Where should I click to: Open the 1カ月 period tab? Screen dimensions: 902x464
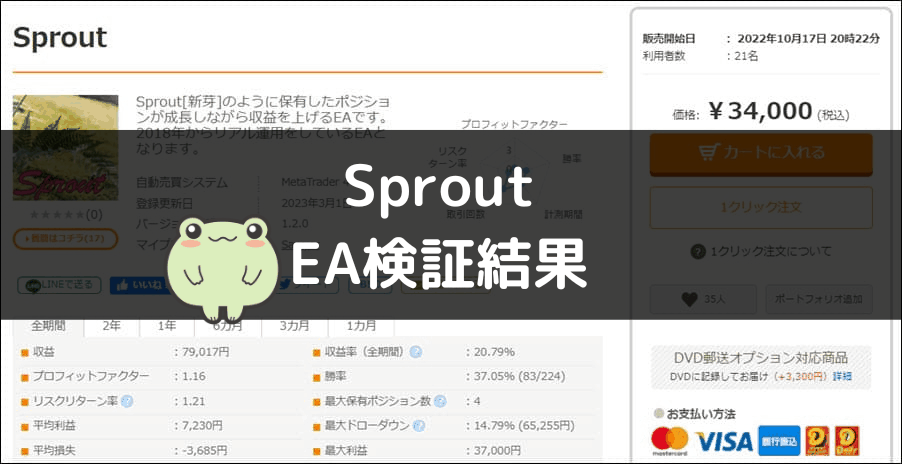(361, 326)
